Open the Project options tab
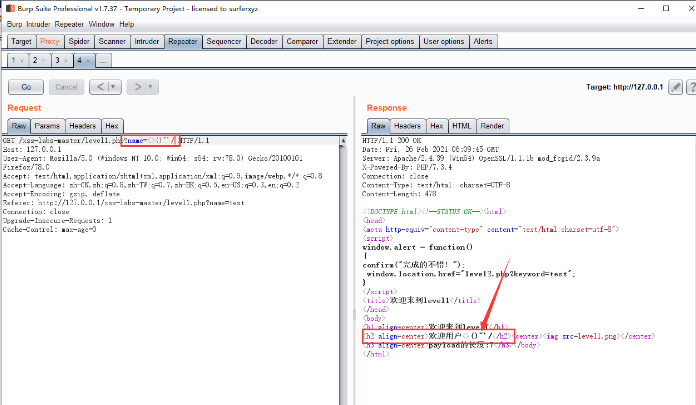The width and height of the screenshot is (696, 405). pyautogui.click(x=390, y=41)
